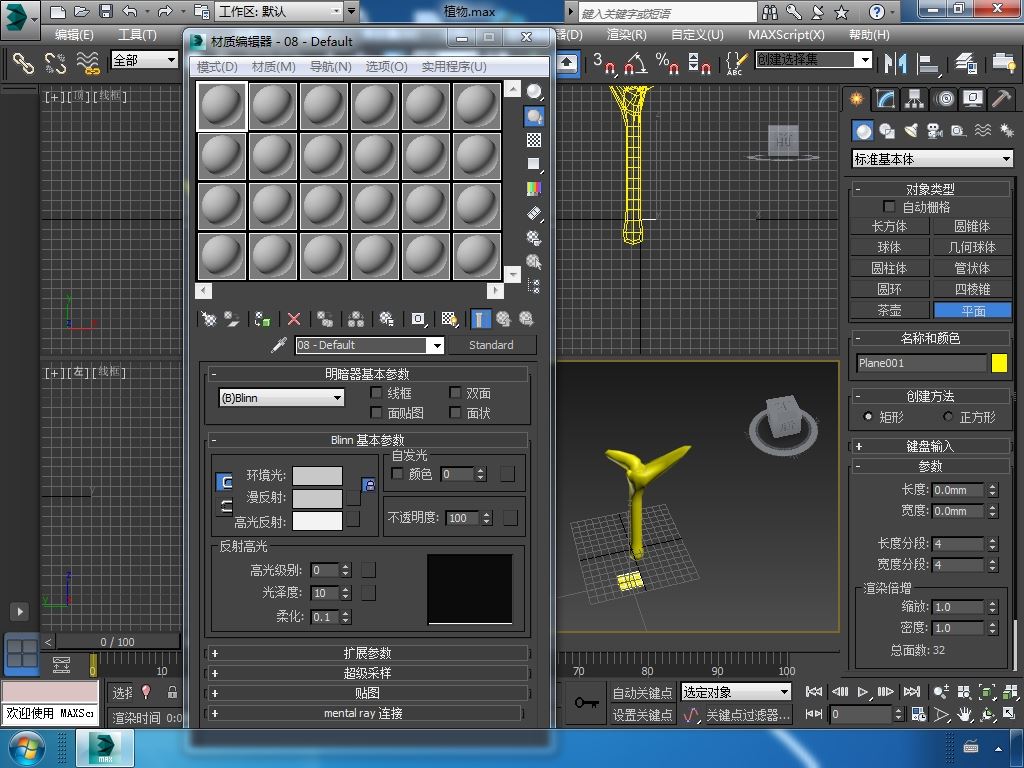This screenshot has height=768, width=1024.
Task: Click the 设置关键点 button
Action: (x=642, y=715)
